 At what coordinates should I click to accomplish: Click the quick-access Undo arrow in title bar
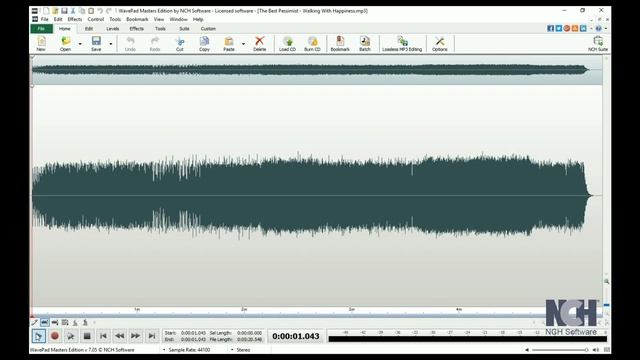point(100,11)
